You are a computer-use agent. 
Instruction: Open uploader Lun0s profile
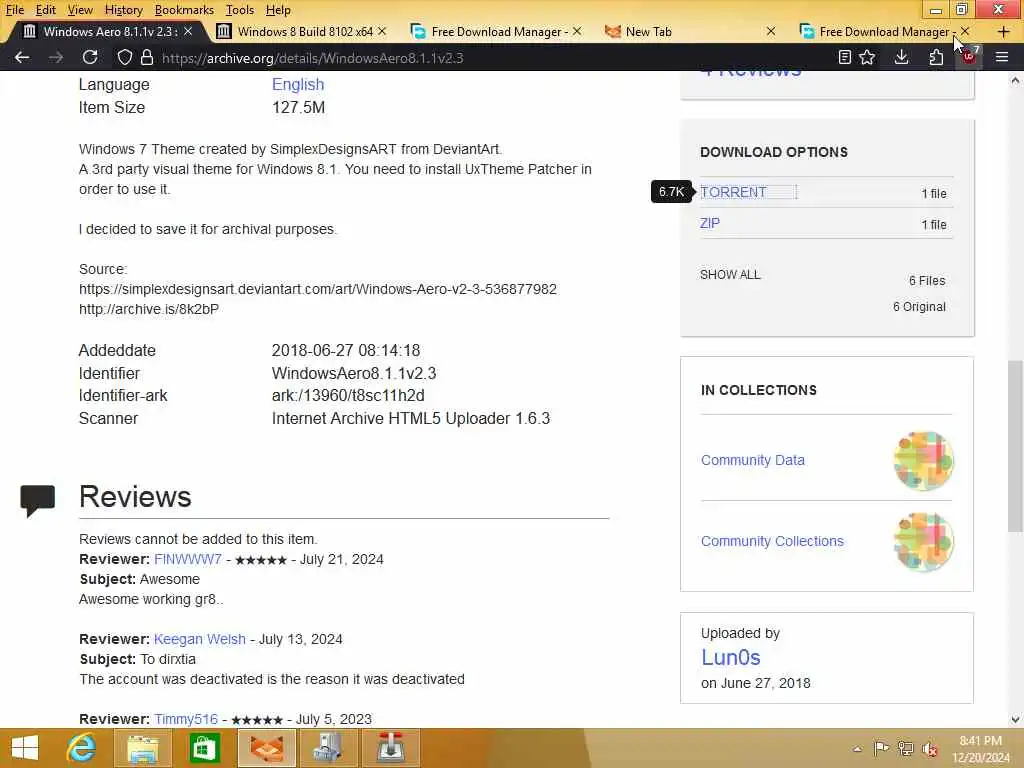[x=731, y=657]
